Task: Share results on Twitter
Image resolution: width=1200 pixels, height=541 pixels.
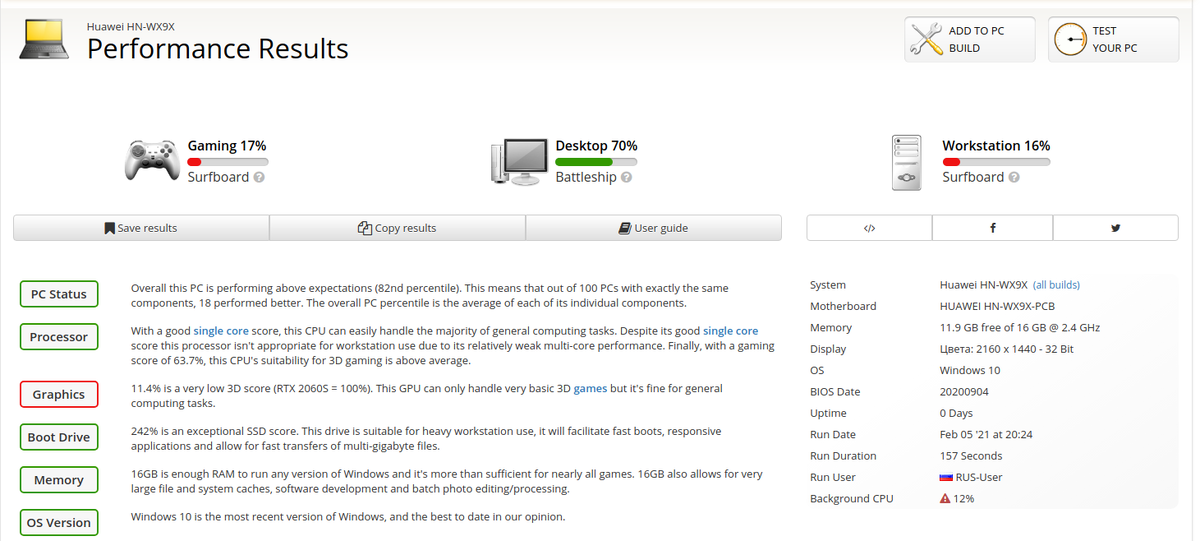Action: coord(1115,228)
